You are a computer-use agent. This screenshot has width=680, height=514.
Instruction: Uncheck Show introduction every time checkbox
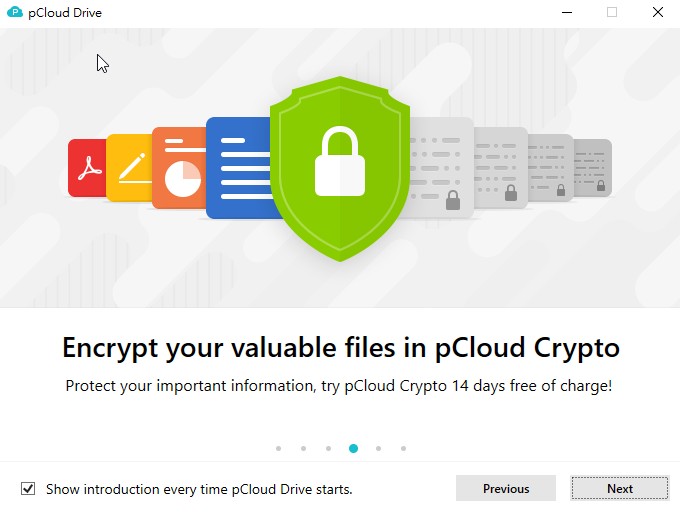[x=29, y=489]
